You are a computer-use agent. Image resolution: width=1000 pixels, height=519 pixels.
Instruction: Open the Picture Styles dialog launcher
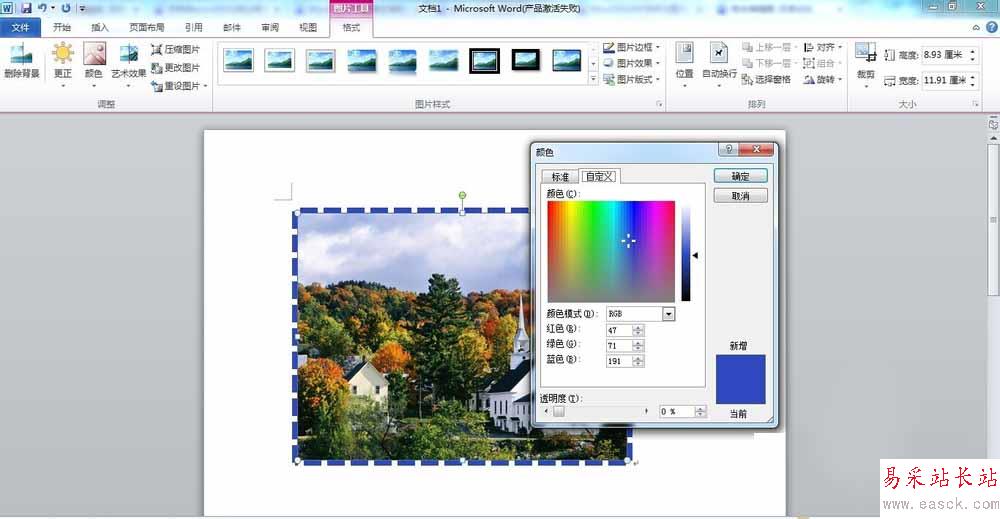tap(659, 104)
